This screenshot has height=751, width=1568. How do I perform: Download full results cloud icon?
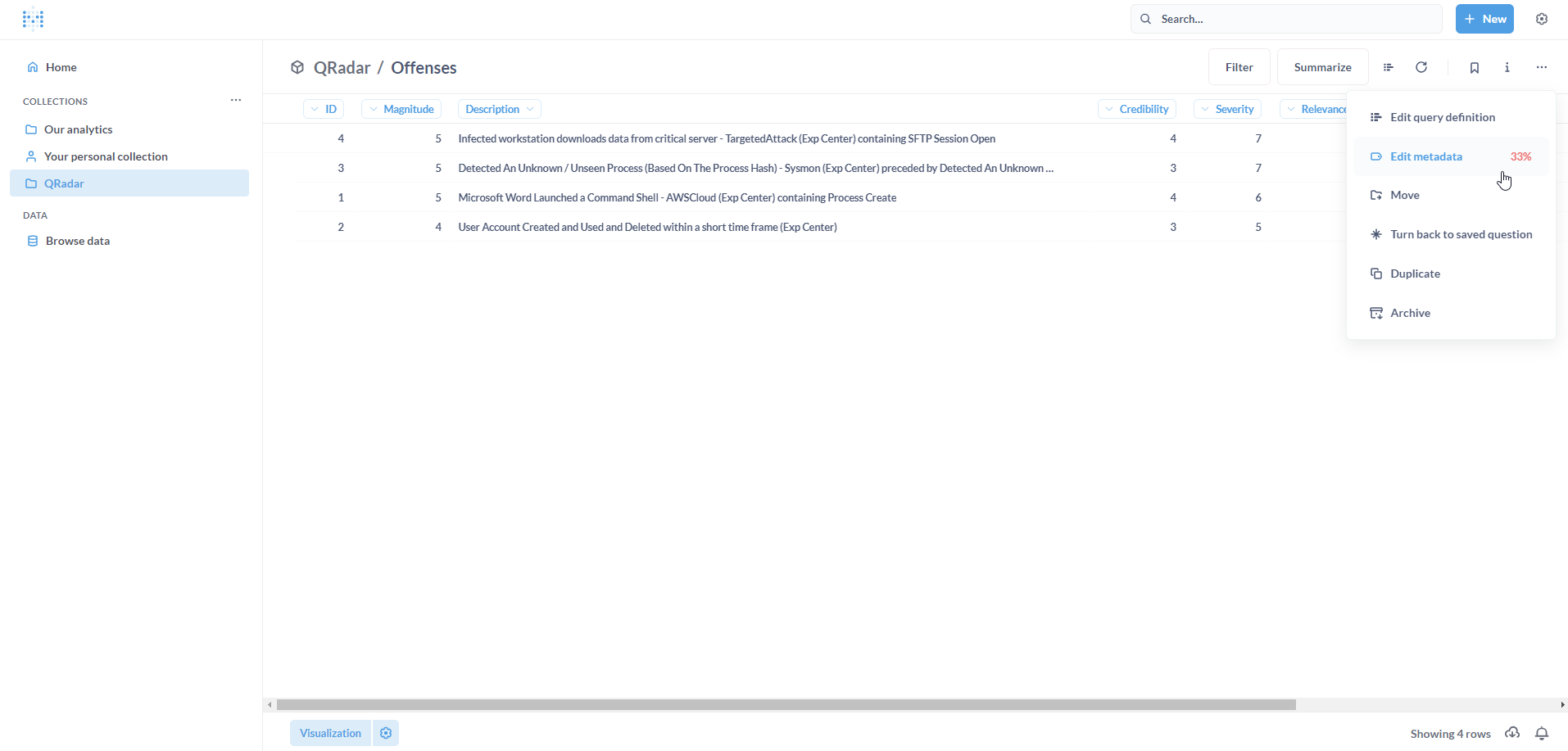pyautogui.click(x=1512, y=733)
